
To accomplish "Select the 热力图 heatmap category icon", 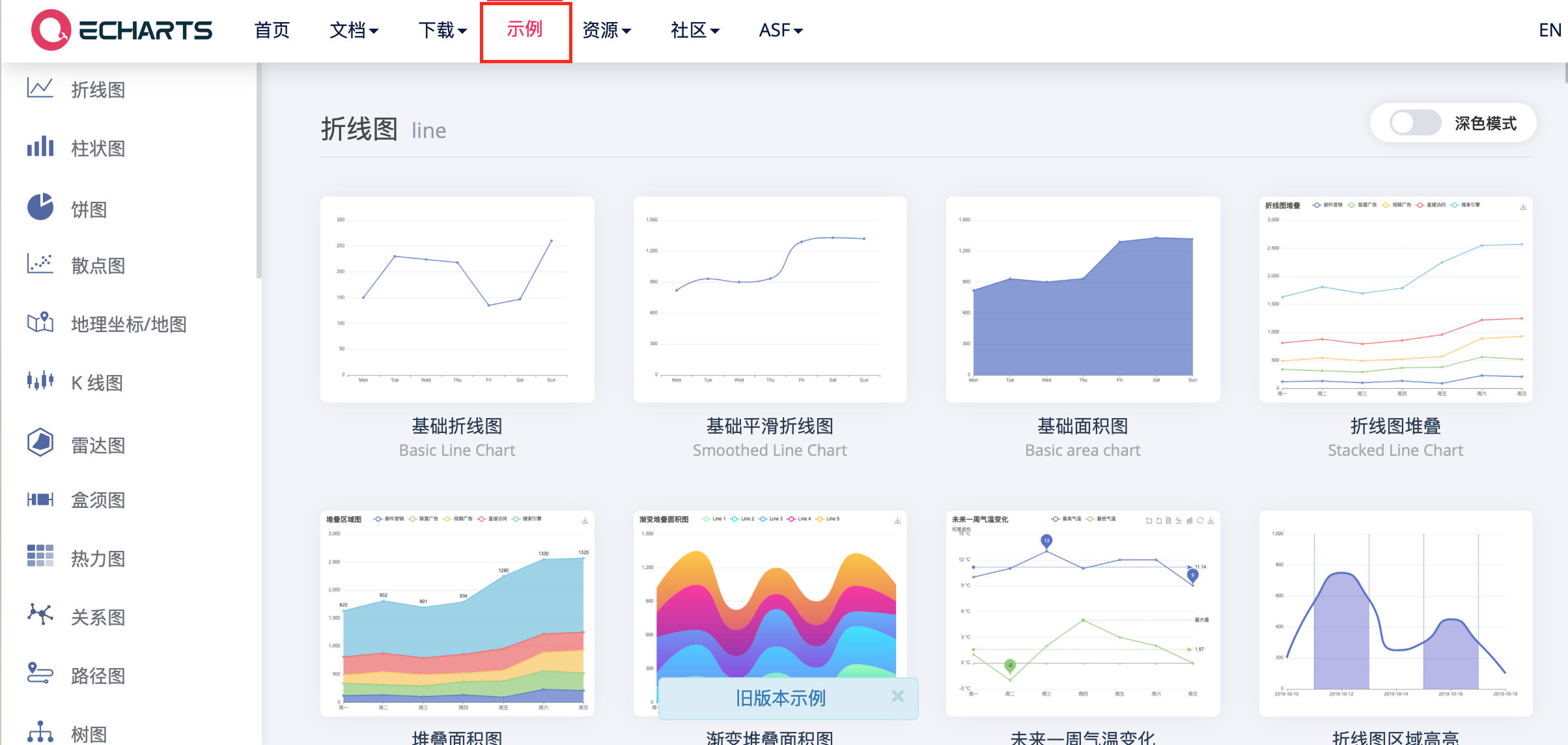I will 39,557.
